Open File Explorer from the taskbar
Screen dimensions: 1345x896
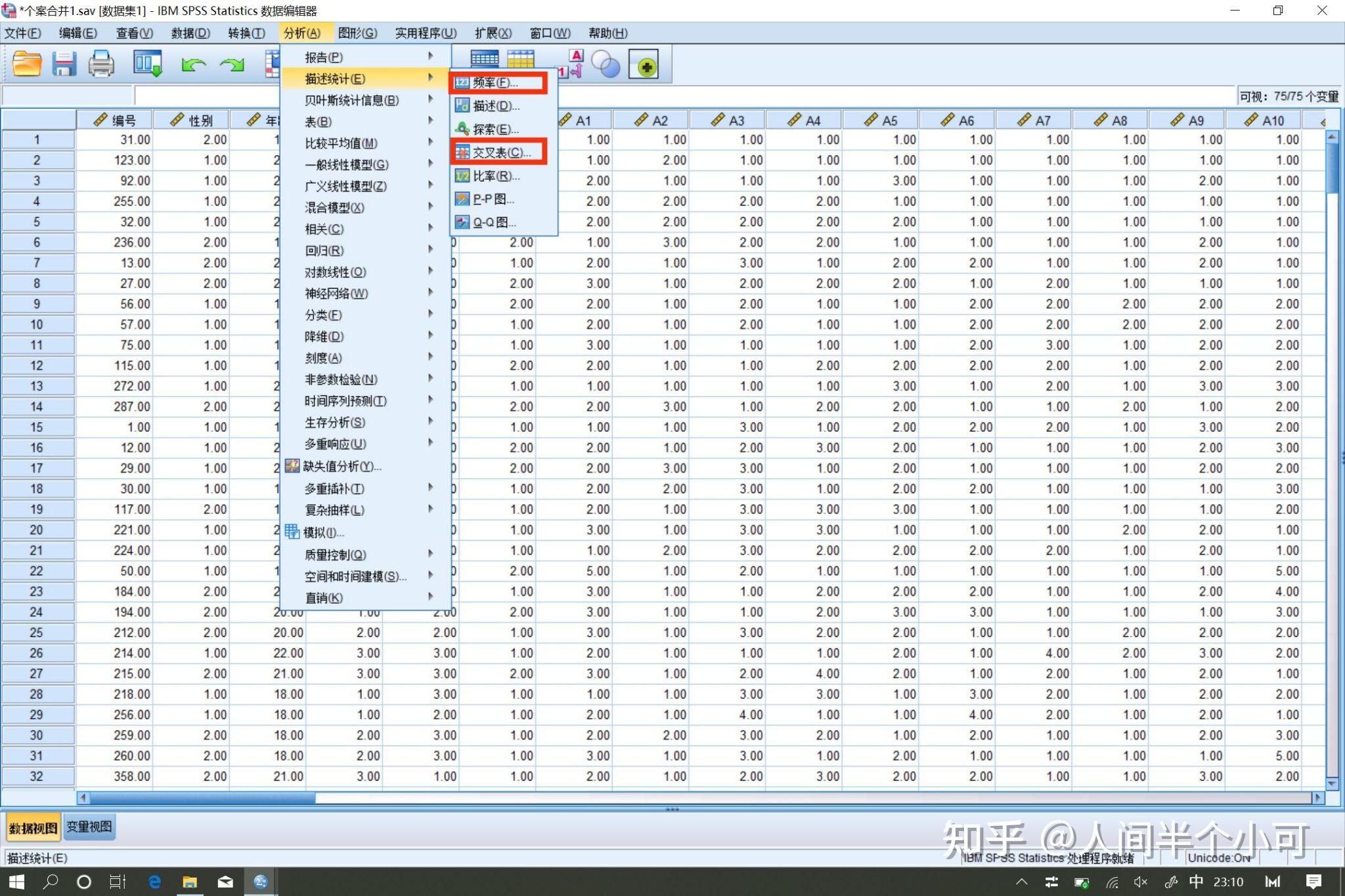coord(190,882)
